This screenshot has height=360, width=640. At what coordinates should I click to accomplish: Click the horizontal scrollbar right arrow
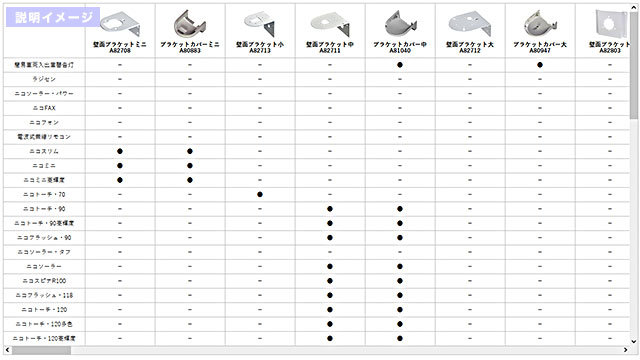click(625, 350)
